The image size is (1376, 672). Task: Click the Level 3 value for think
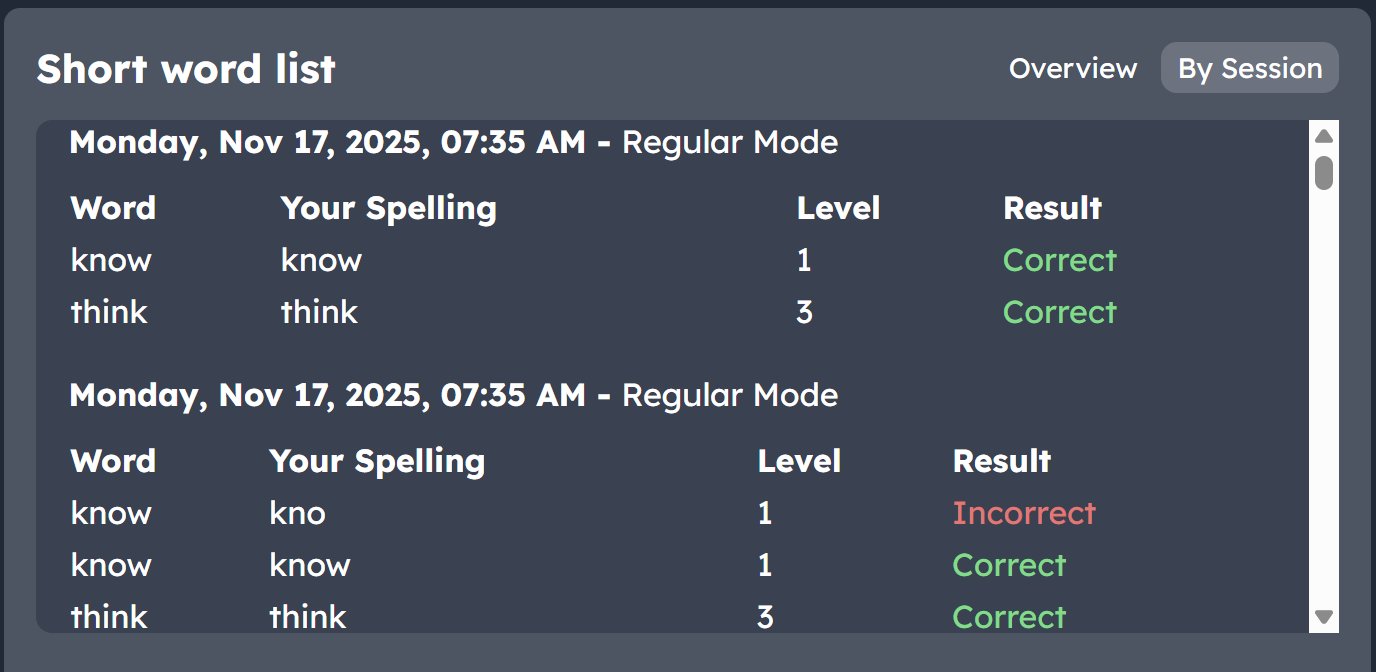click(x=805, y=311)
